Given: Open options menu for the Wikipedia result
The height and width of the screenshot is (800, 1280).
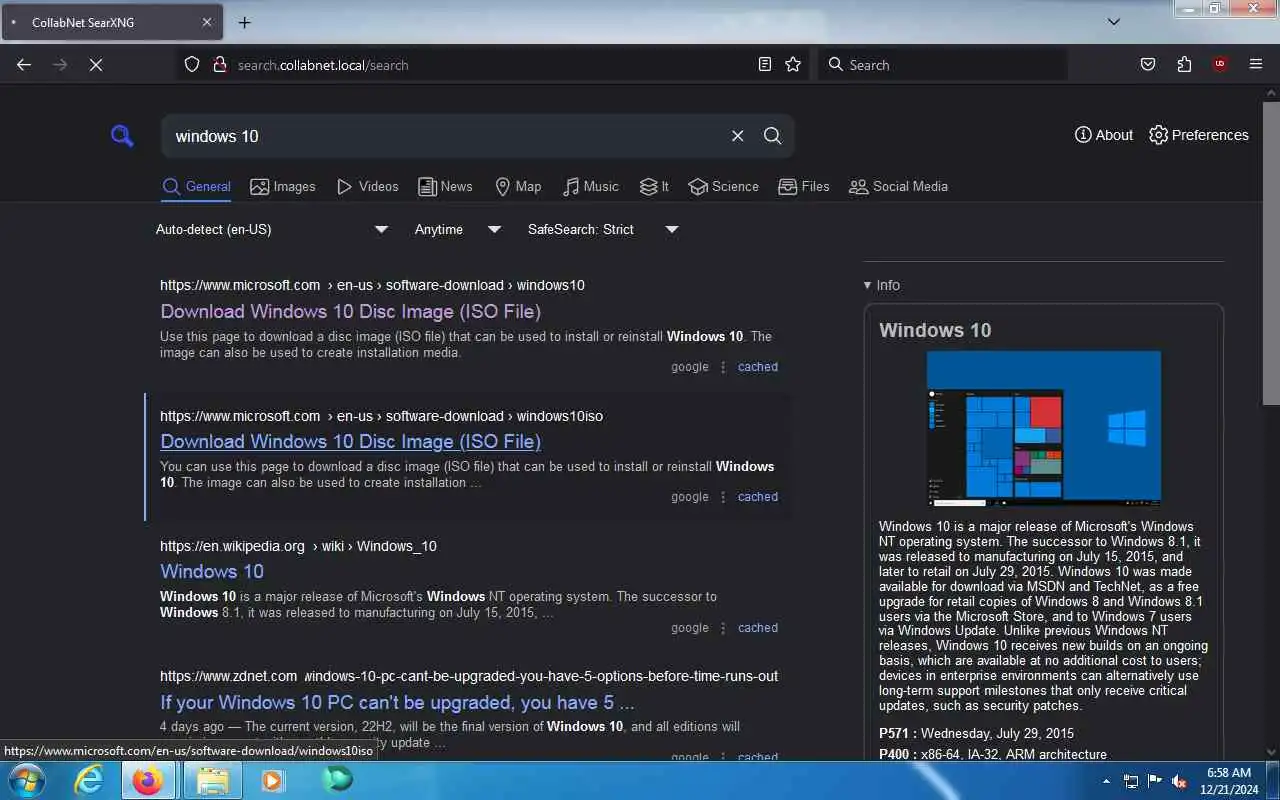Looking at the screenshot, I should [x=723, y=628].
